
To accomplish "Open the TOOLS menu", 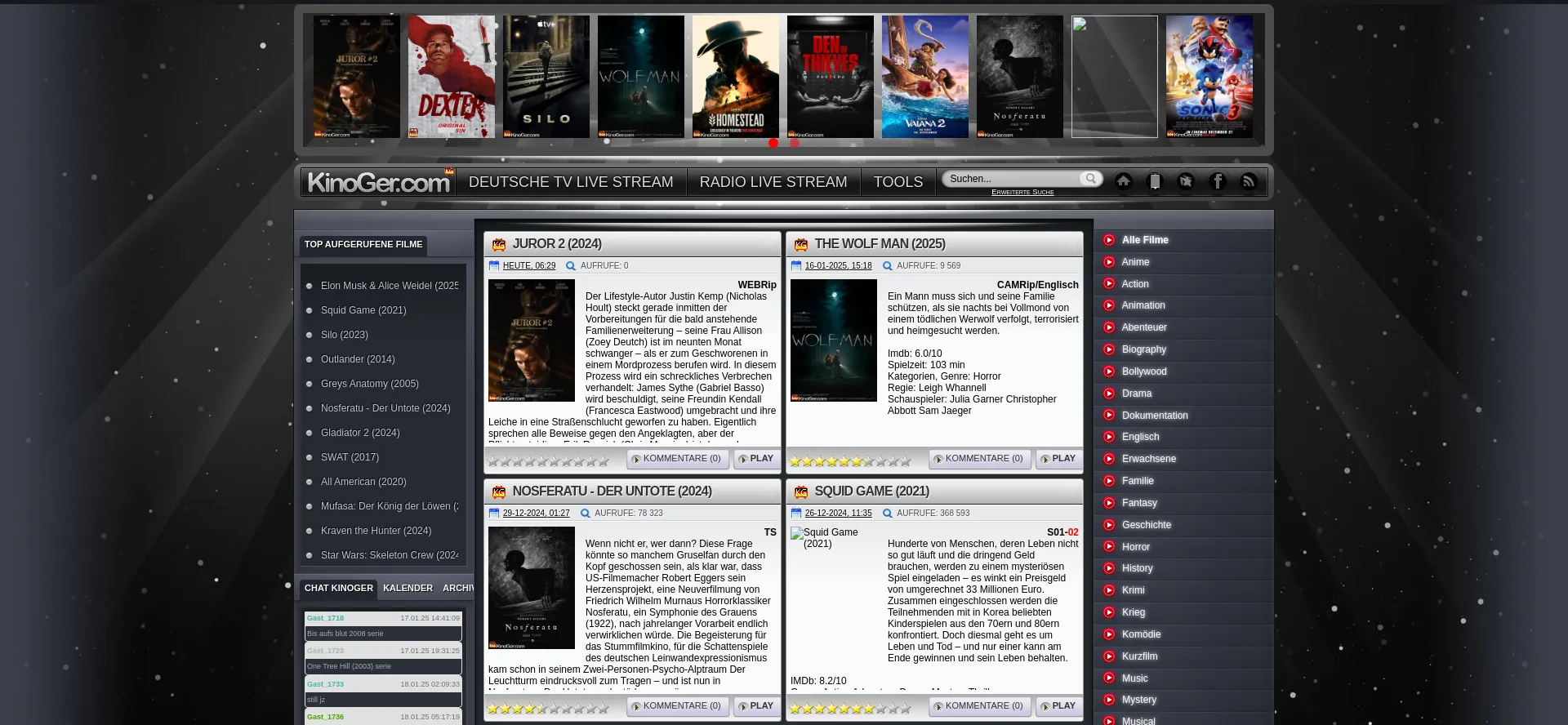I will 898,182.
